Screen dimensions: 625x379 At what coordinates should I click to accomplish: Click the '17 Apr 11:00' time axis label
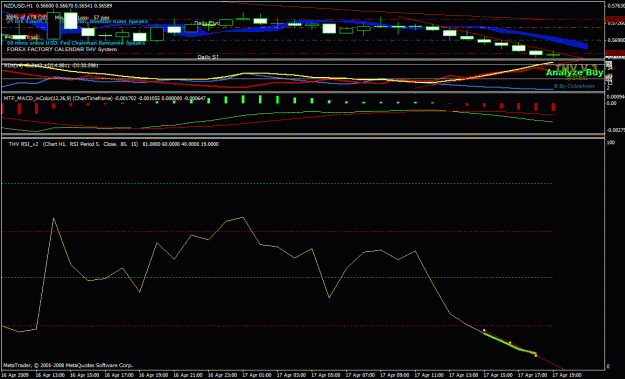pos(429,375)
